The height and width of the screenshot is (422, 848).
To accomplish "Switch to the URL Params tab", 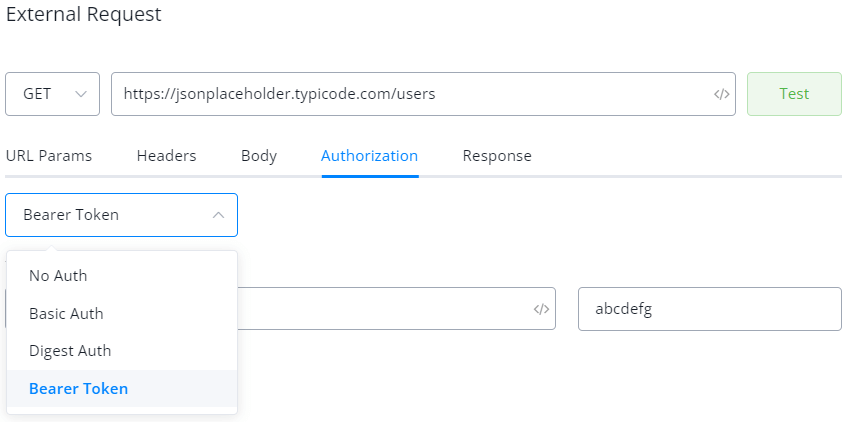I will point(49,156).
